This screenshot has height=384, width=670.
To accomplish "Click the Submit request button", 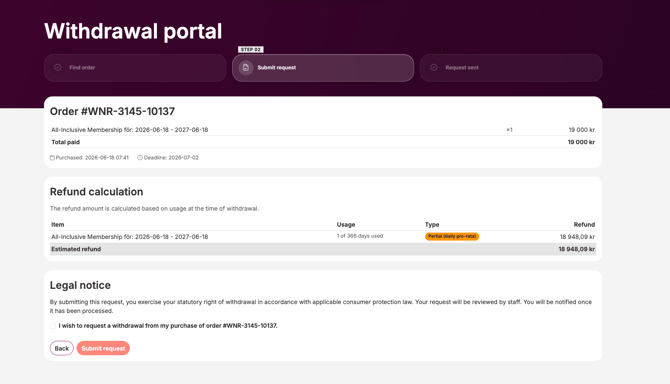I will pos(103,348).
